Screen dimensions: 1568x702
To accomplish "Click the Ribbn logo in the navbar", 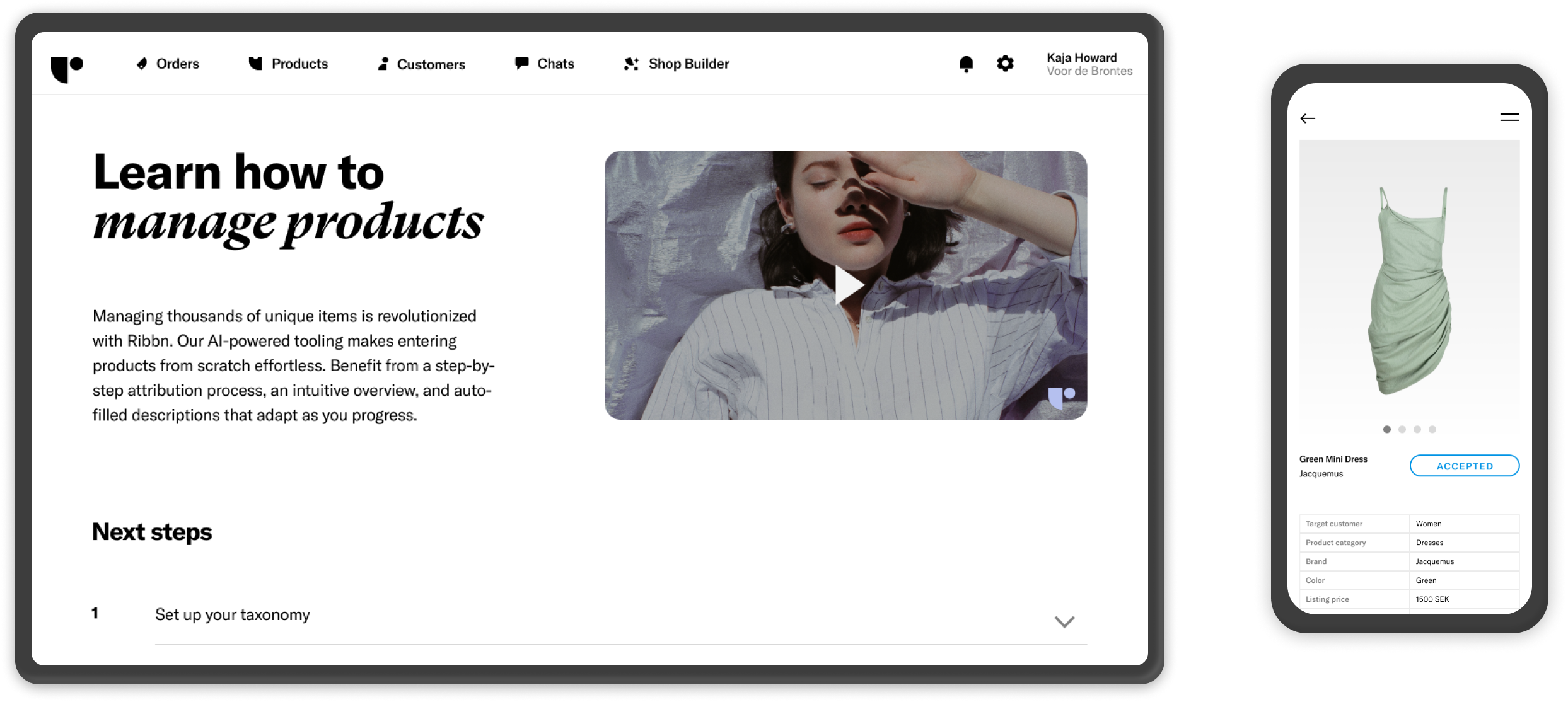I will [x=67, y=69].
